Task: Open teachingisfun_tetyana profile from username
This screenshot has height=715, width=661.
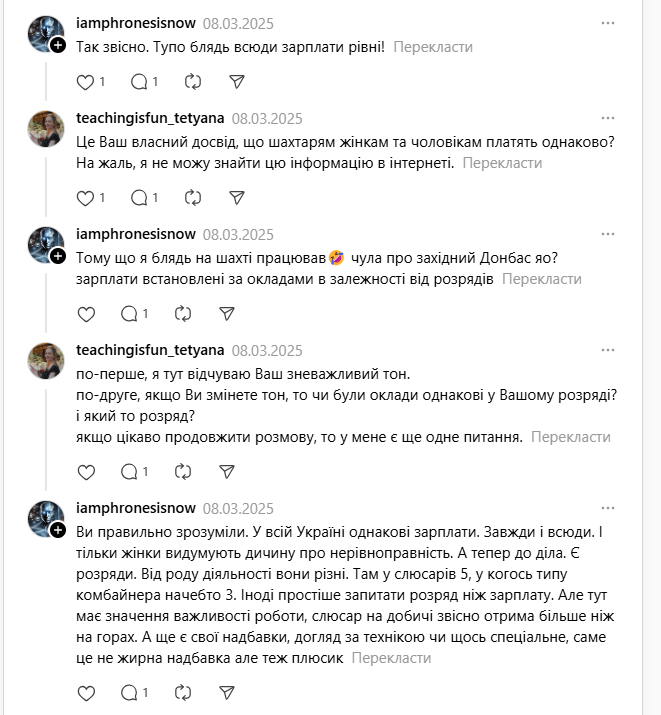Action: 149,118
